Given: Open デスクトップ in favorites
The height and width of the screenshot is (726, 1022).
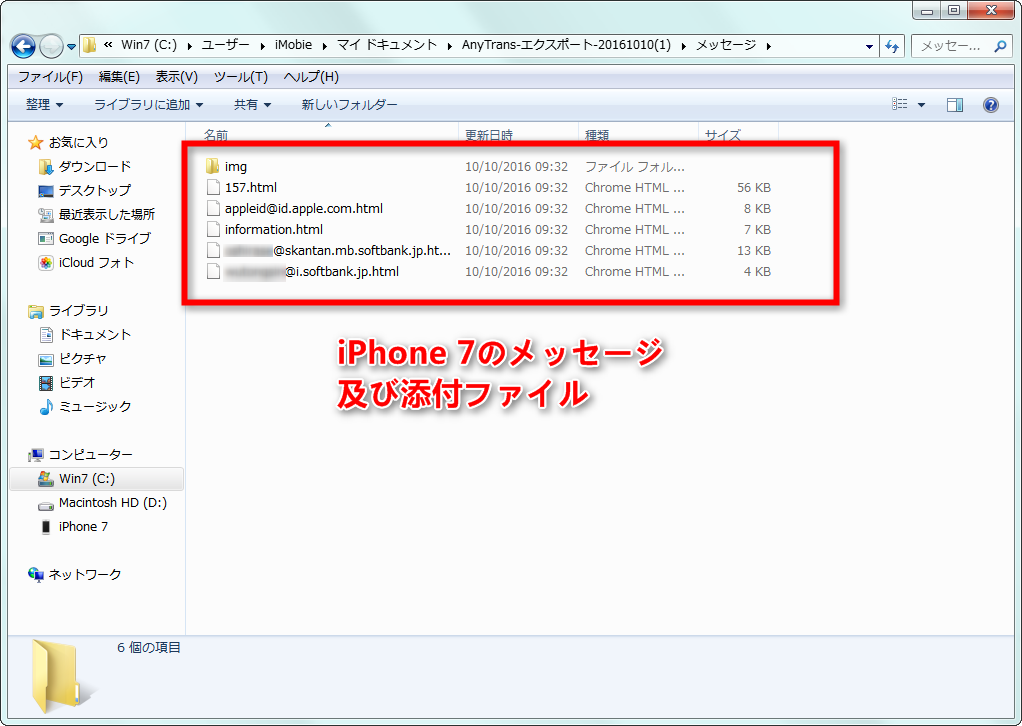Looking at the screenshot, I should click(x=95, y=190).
